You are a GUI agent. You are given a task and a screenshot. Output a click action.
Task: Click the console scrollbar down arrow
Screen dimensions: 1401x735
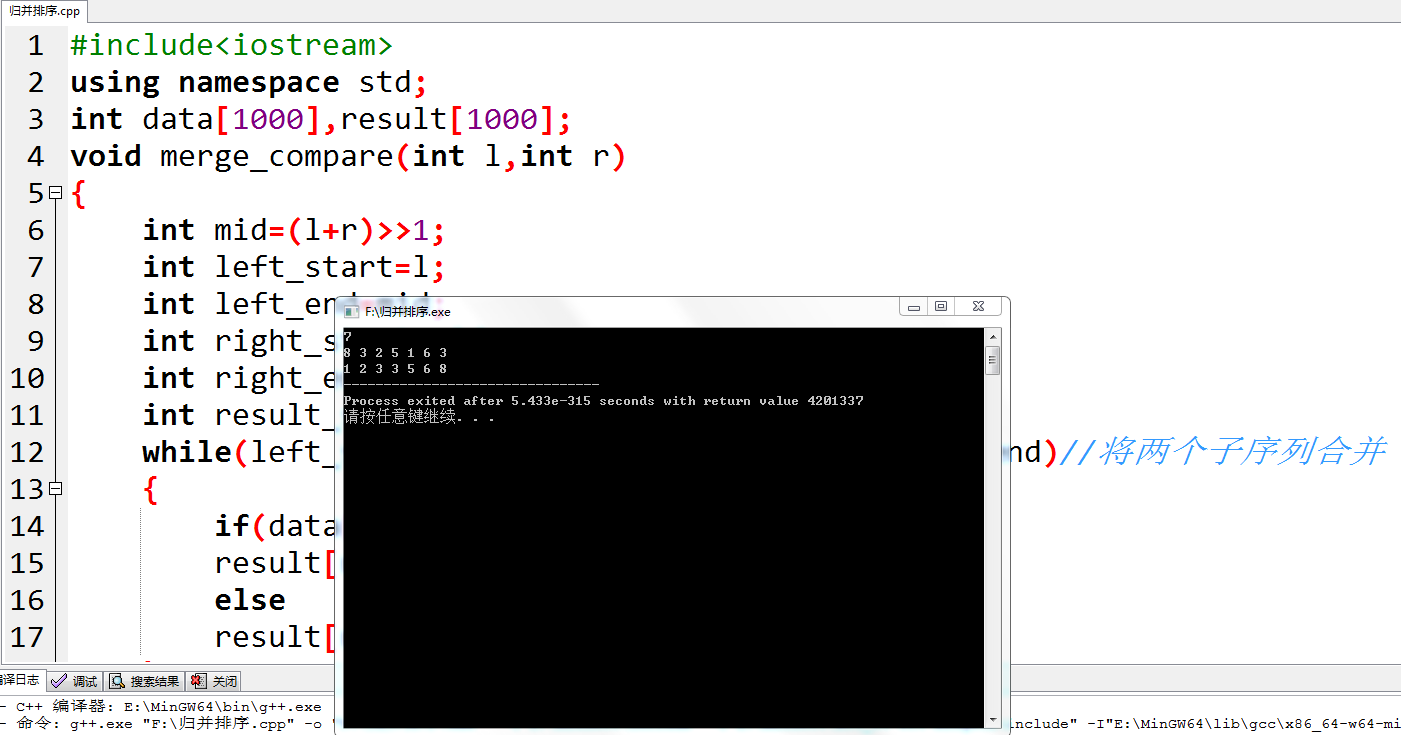coord(993,719)
